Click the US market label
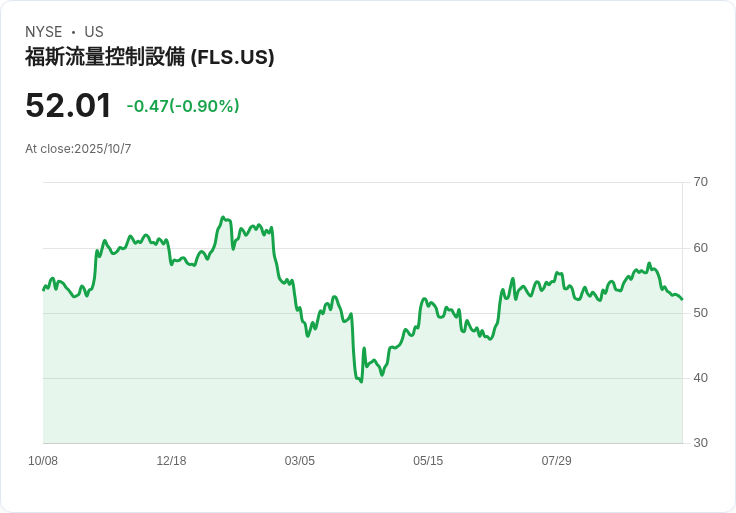Image resolution: width=736 pixels, height=513 pixels. 94,32
